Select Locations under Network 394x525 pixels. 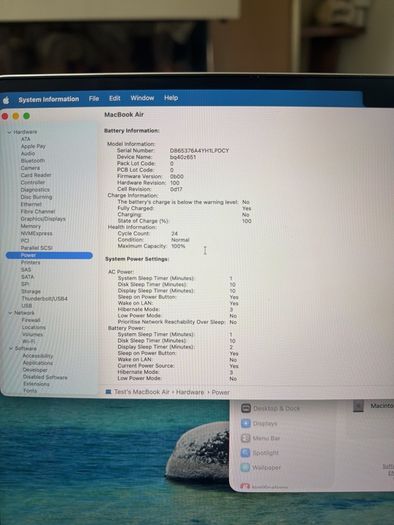(34, 327)
